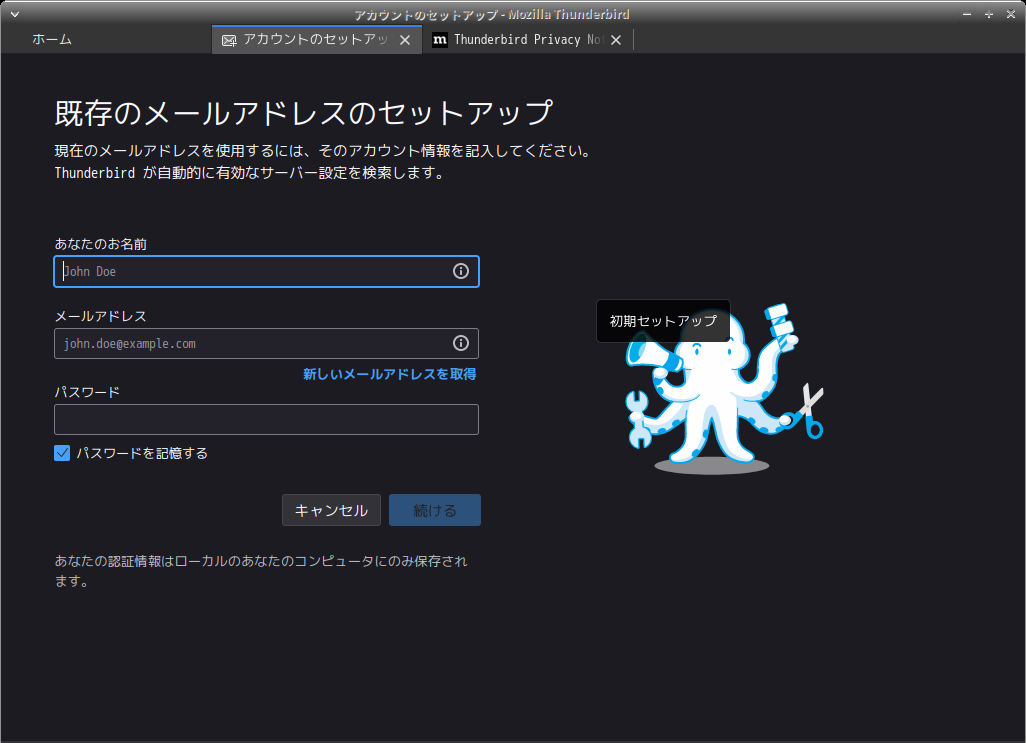
Task: Focus the パスワード input field
Action: (x=266, y=419)
